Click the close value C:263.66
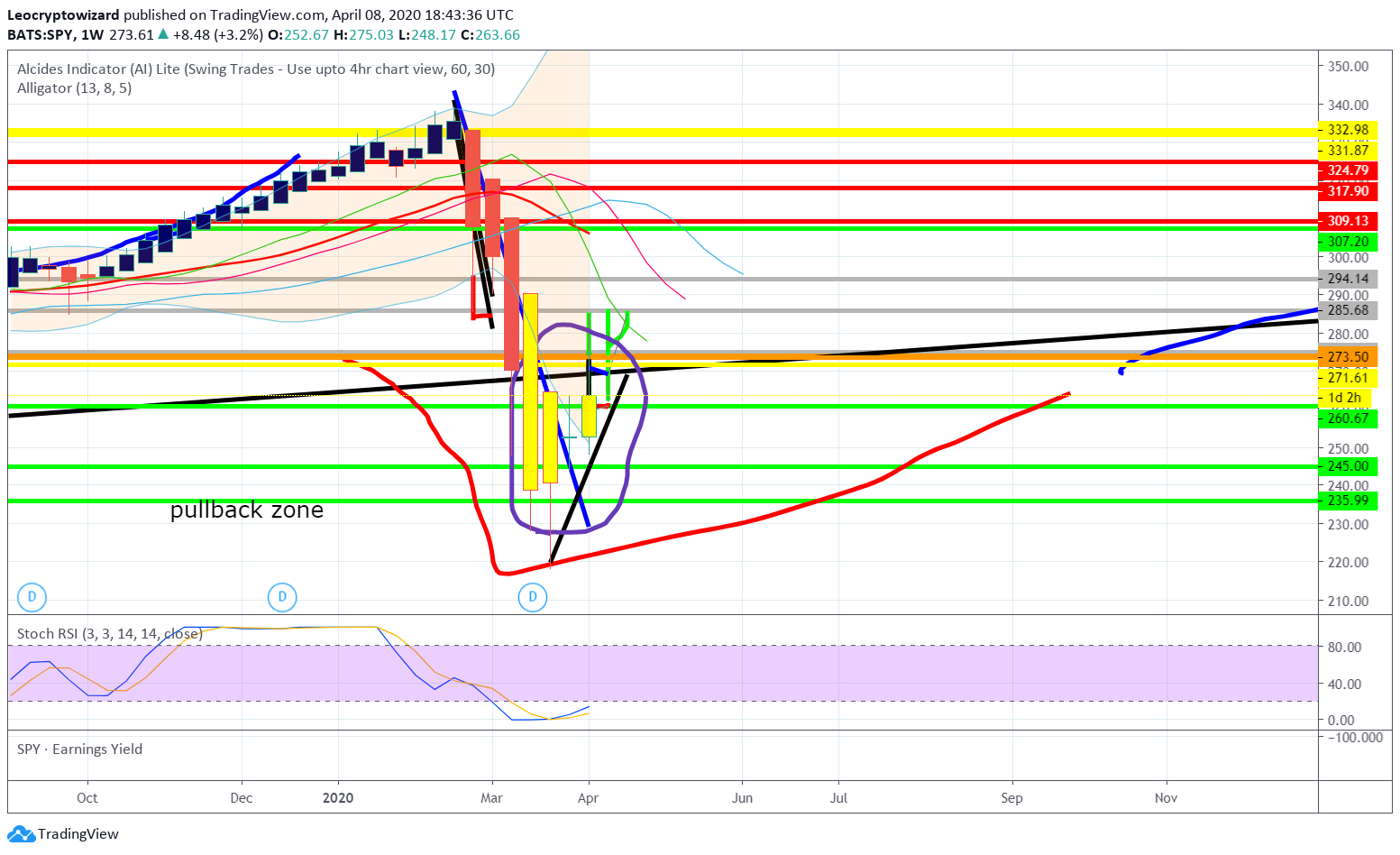Screen dimensions: 1400x855 [490, 35]
